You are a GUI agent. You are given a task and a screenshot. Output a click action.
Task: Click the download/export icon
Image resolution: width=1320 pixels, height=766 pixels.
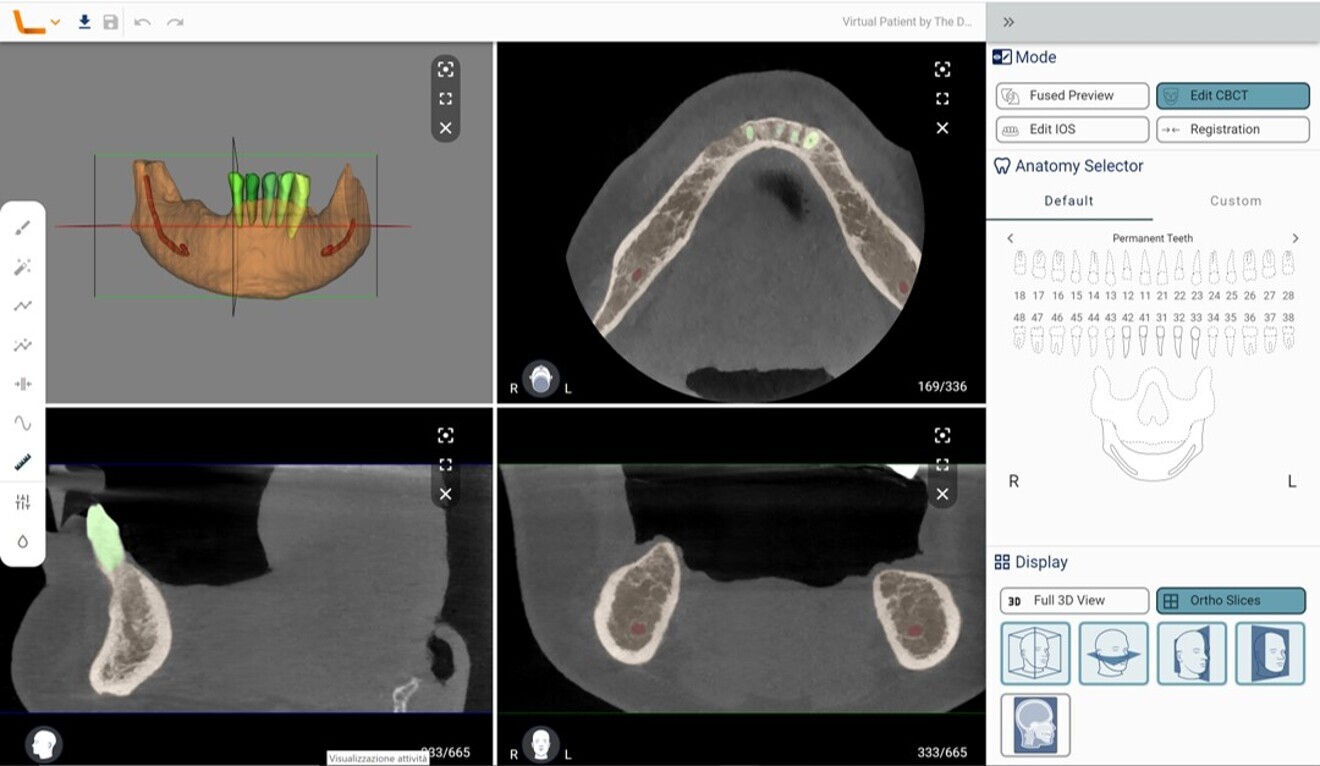coord(84,21)
